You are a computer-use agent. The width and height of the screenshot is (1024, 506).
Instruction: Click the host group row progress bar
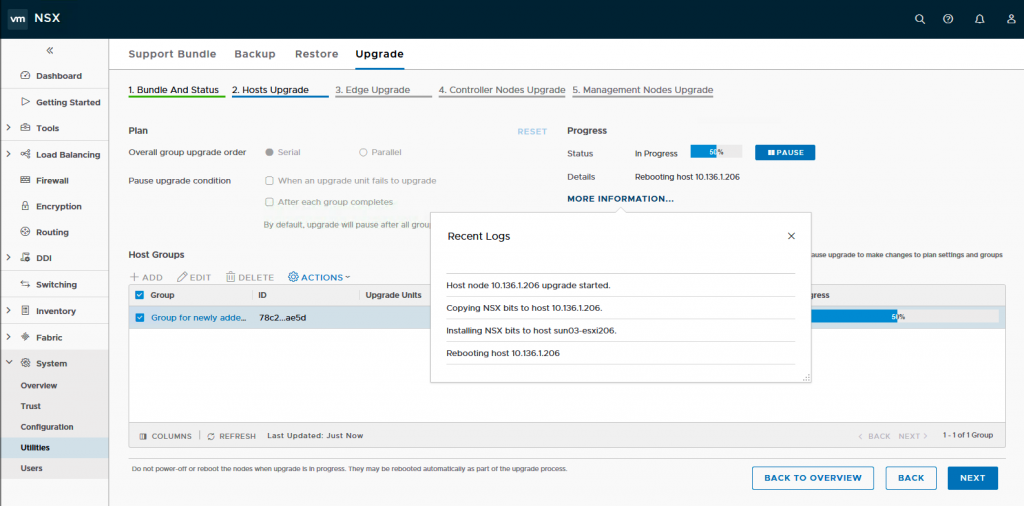904,317
